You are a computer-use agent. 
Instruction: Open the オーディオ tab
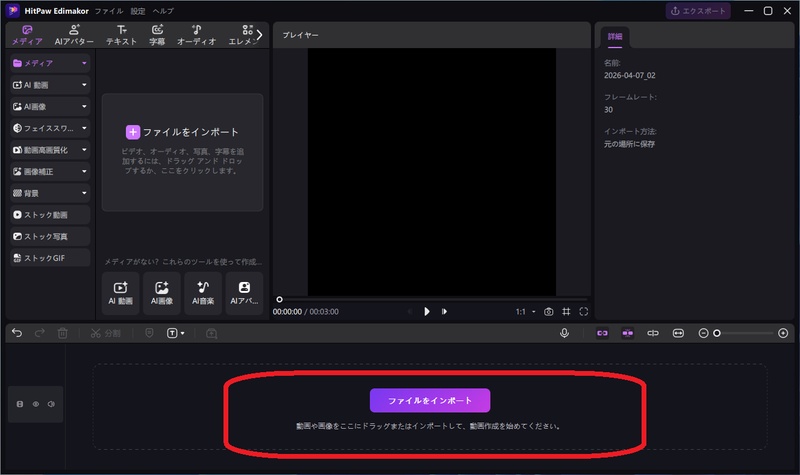coord(196,35)
